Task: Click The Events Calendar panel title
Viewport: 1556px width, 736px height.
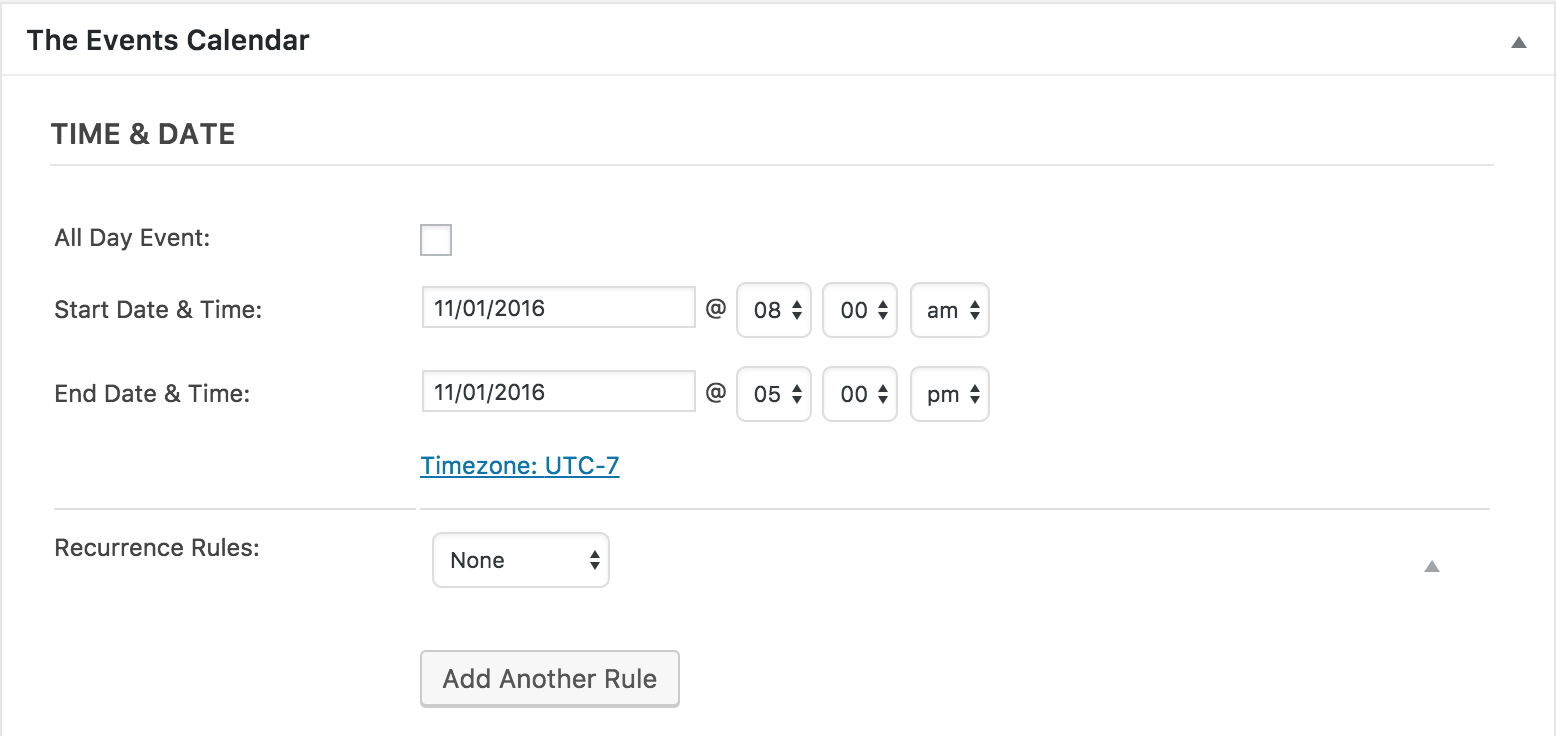Action: [x=168, y=41]
